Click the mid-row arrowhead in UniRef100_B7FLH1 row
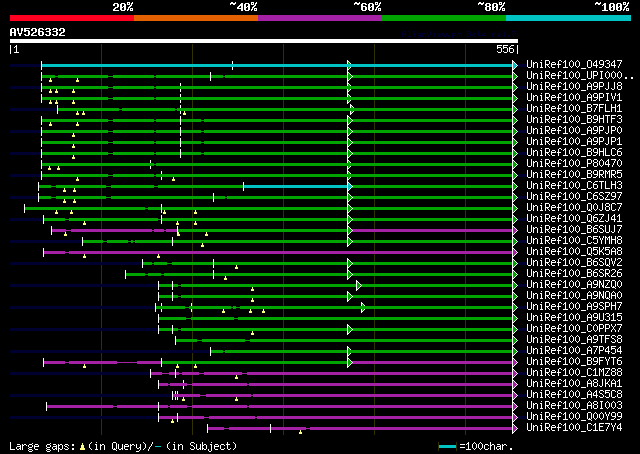640x454 pixels. [352, 109]
